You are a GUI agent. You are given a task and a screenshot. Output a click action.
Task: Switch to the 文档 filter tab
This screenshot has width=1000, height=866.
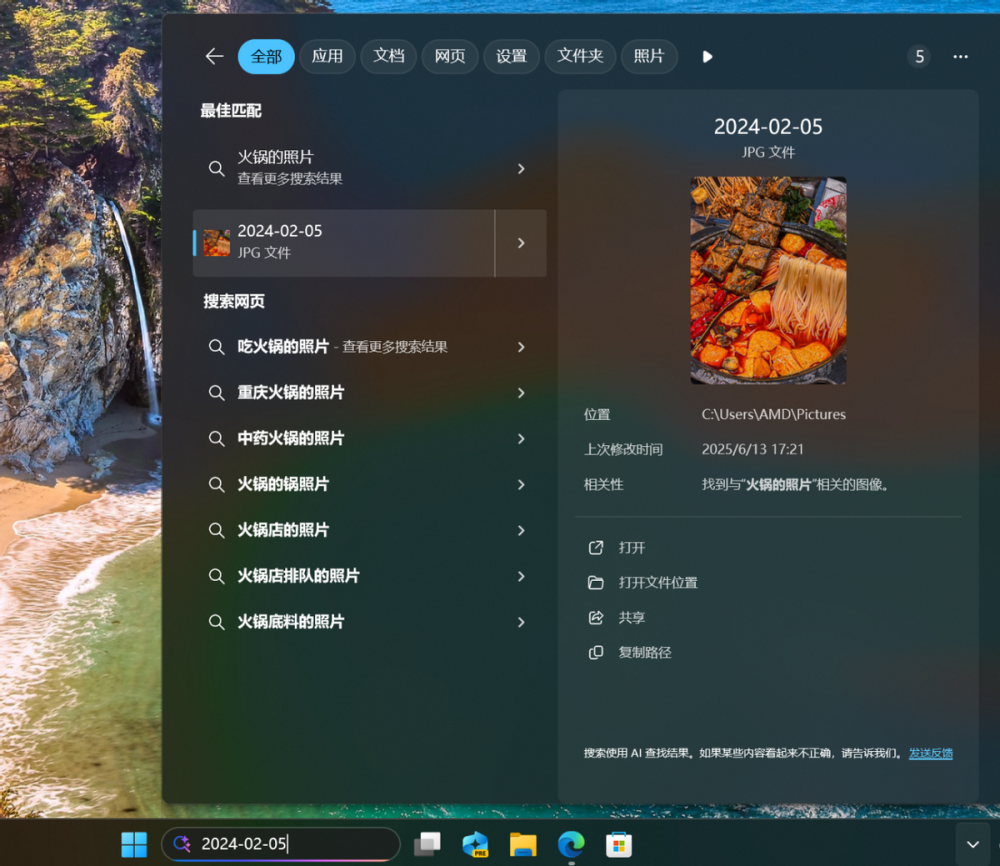point(389,57)
